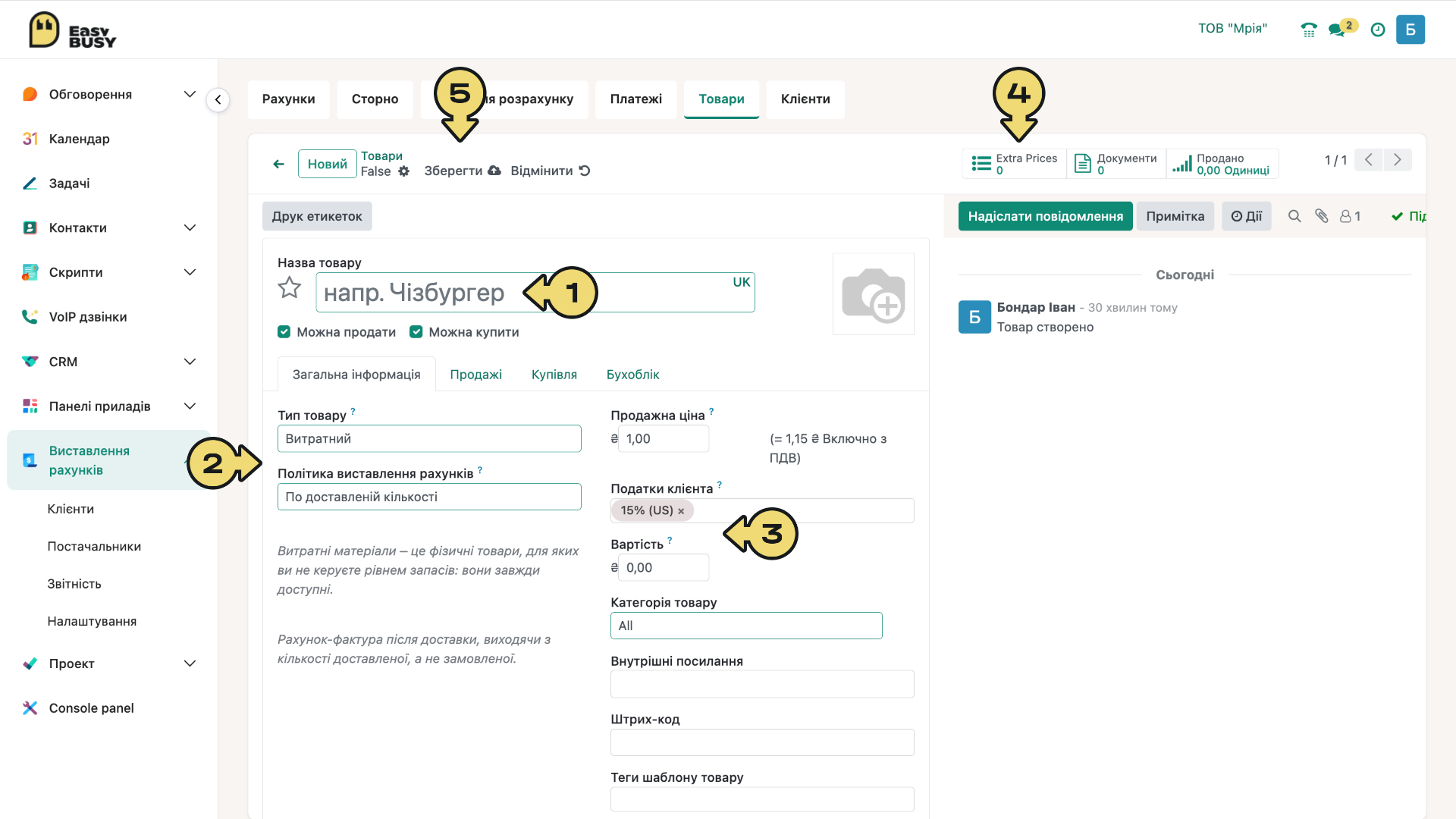Open Тип товару dropdown
The image size is (1456, 819).
tap(429, 439)
